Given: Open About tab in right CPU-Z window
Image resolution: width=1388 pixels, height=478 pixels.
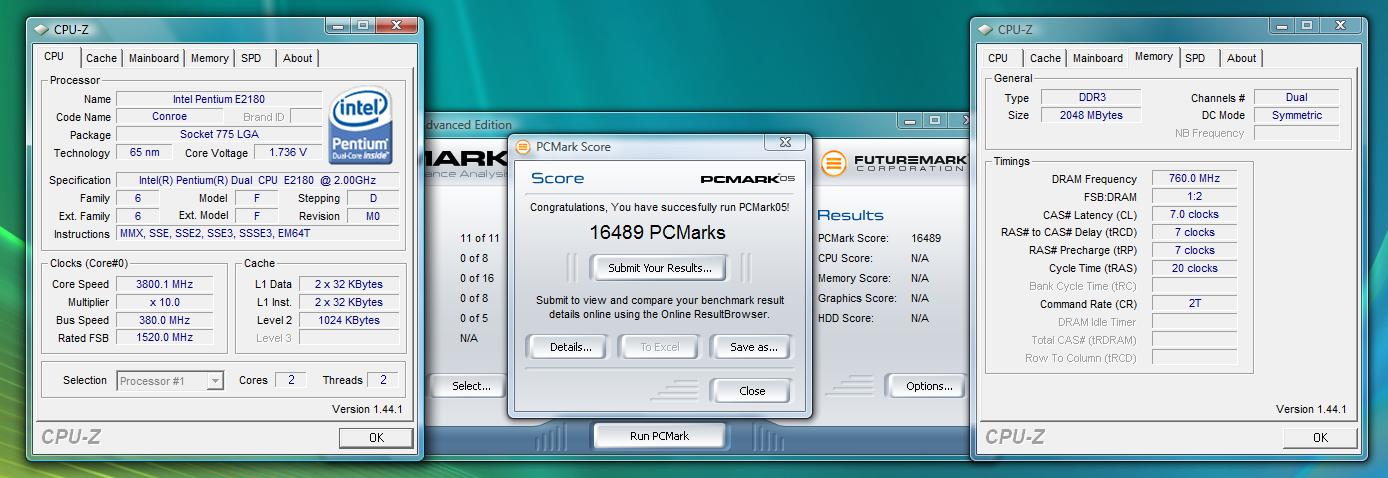Looking at the screenshot, I should (x=1241, y=58).
